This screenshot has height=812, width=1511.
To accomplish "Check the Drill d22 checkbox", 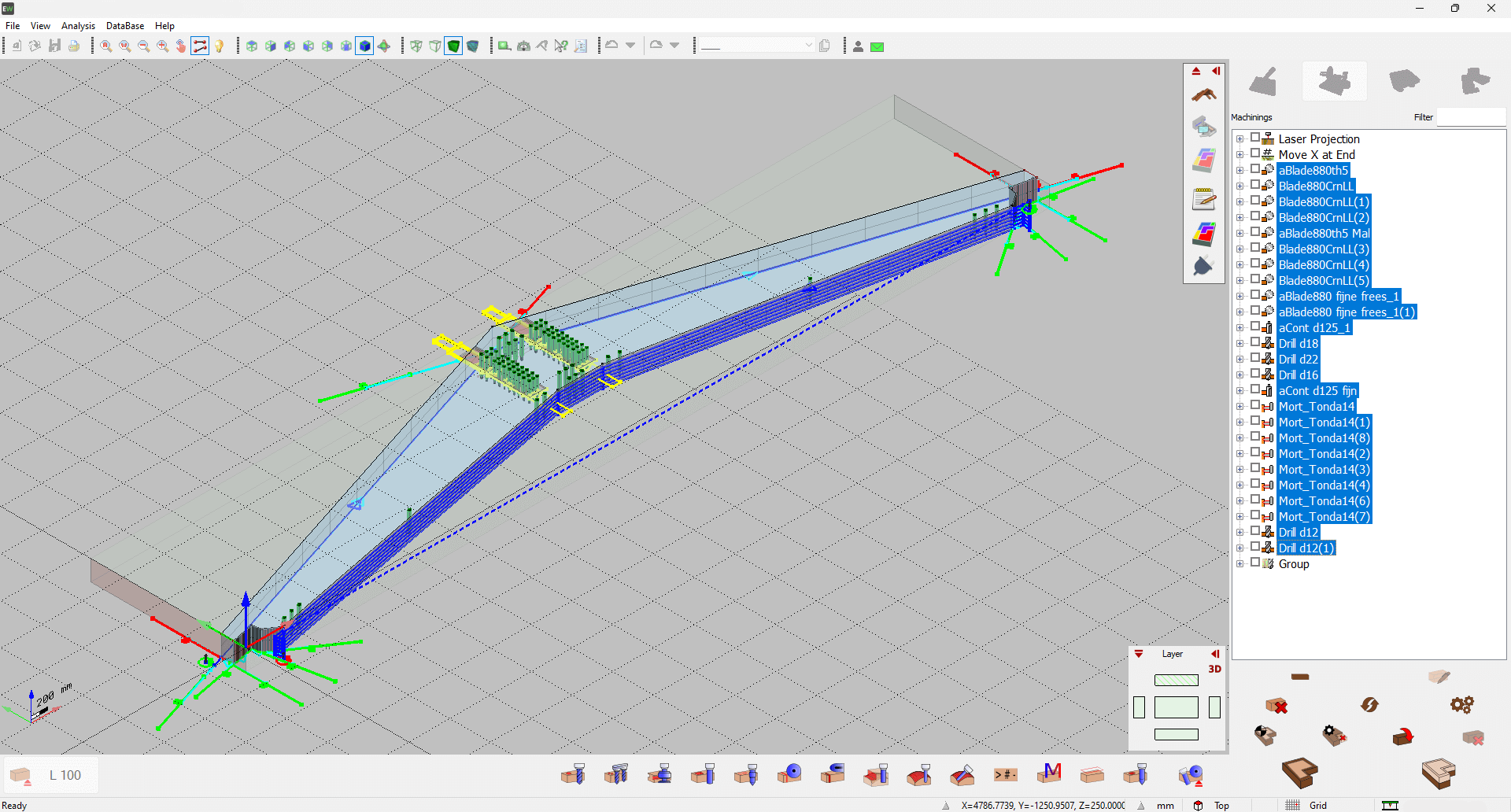I will pyautogui.click(x=1255, y=358).
